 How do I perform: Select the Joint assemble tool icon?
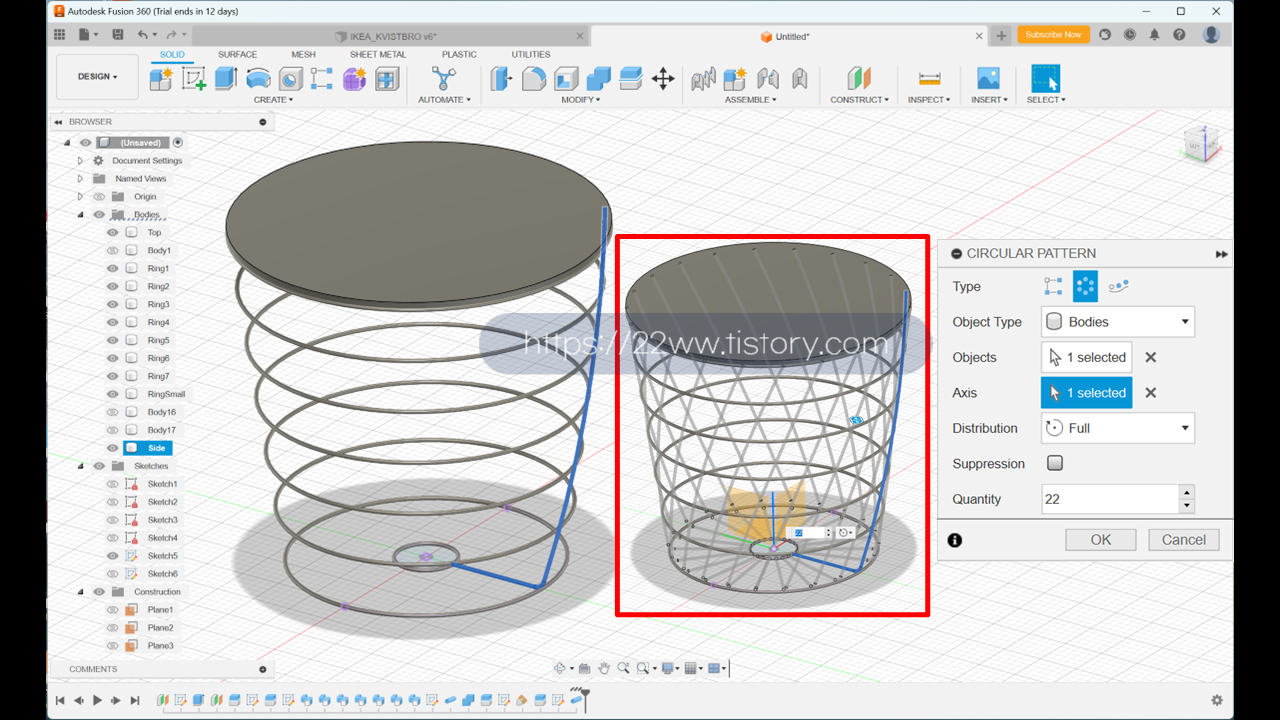[768, 79]
